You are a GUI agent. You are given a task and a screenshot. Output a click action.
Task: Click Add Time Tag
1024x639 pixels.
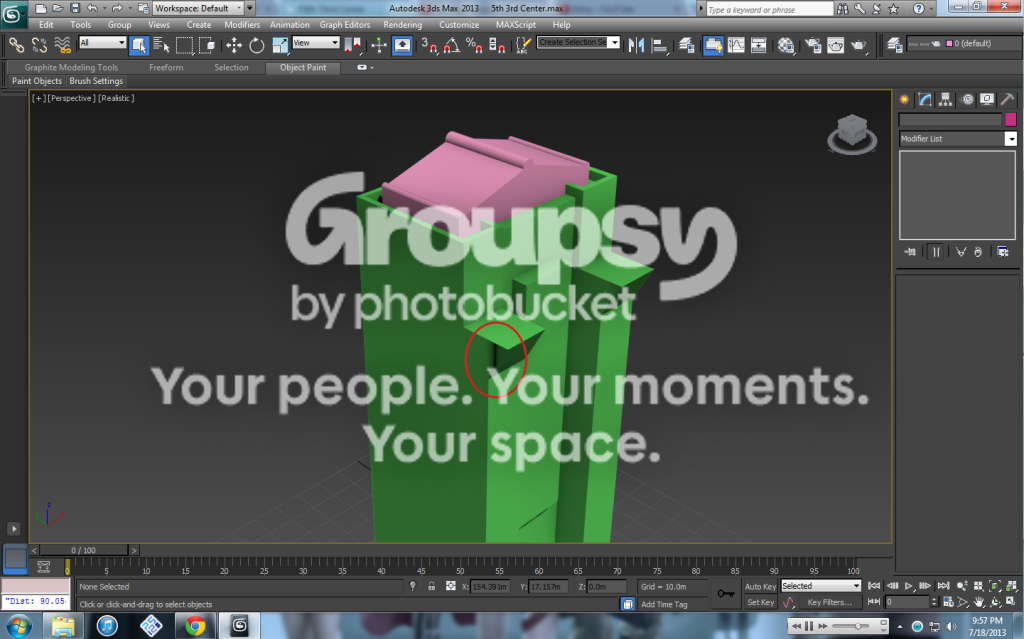coord(664,604)
